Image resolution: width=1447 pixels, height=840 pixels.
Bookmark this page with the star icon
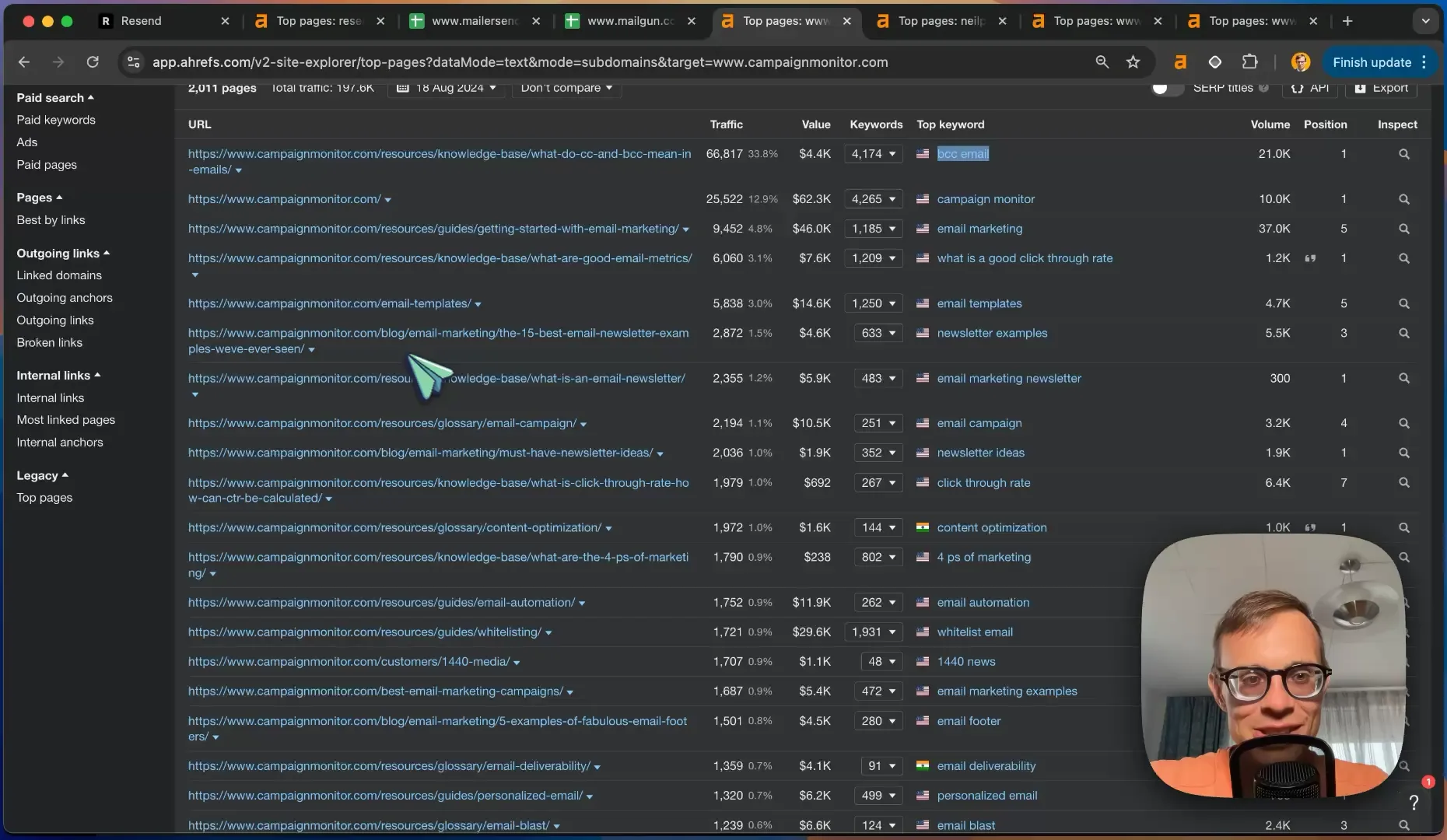coord(1133,62)
